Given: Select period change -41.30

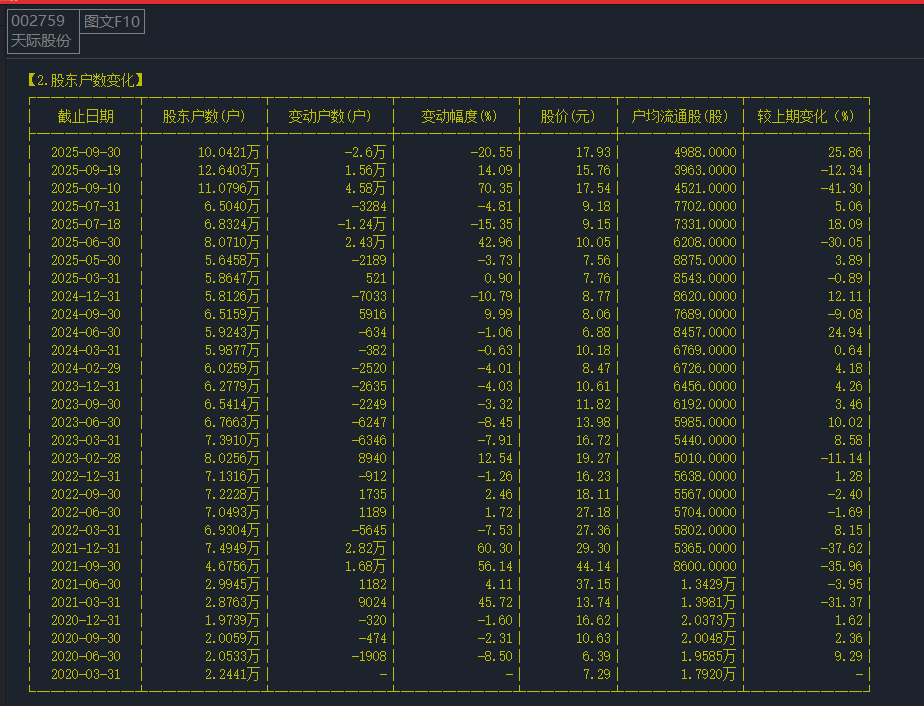Looking at the screenshot, I should pyautogui.click(x=842, y=188).
